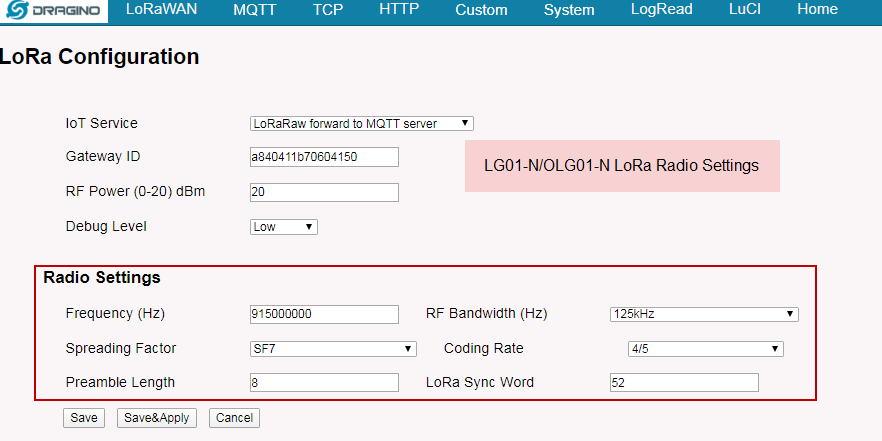Edit the LoRa Sync Word field

pos(685,383)
